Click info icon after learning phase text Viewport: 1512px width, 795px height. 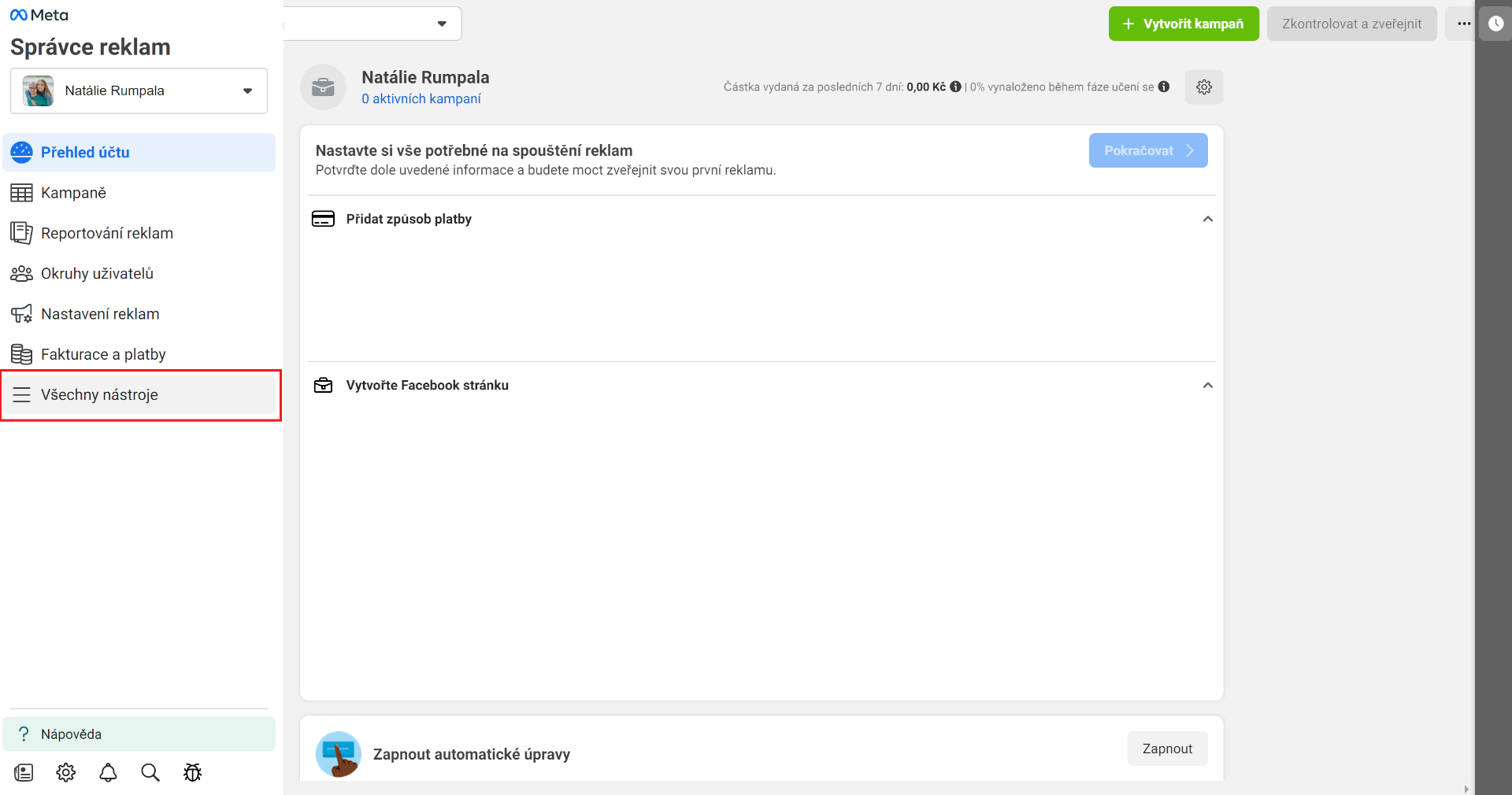[x=1164, y=87]
